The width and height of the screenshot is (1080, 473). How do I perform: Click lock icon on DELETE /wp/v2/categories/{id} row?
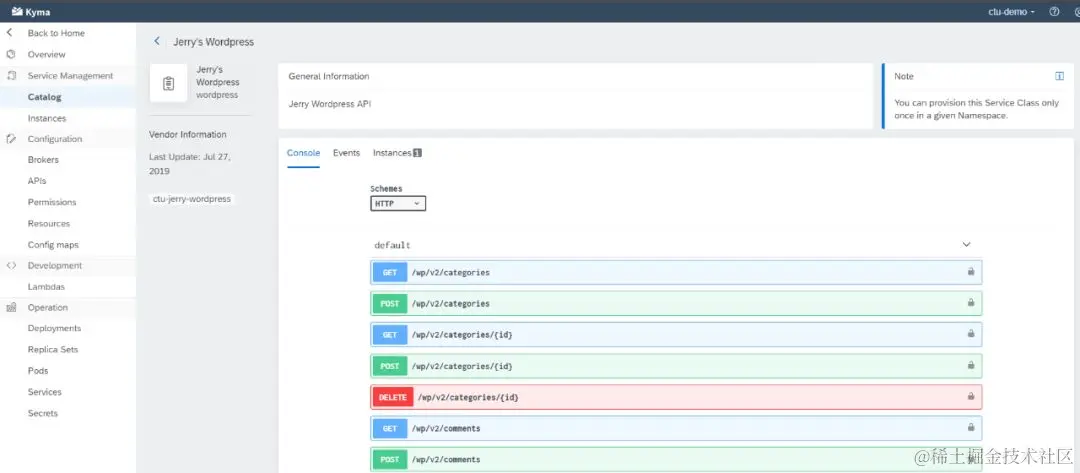(x=970, y=397)
